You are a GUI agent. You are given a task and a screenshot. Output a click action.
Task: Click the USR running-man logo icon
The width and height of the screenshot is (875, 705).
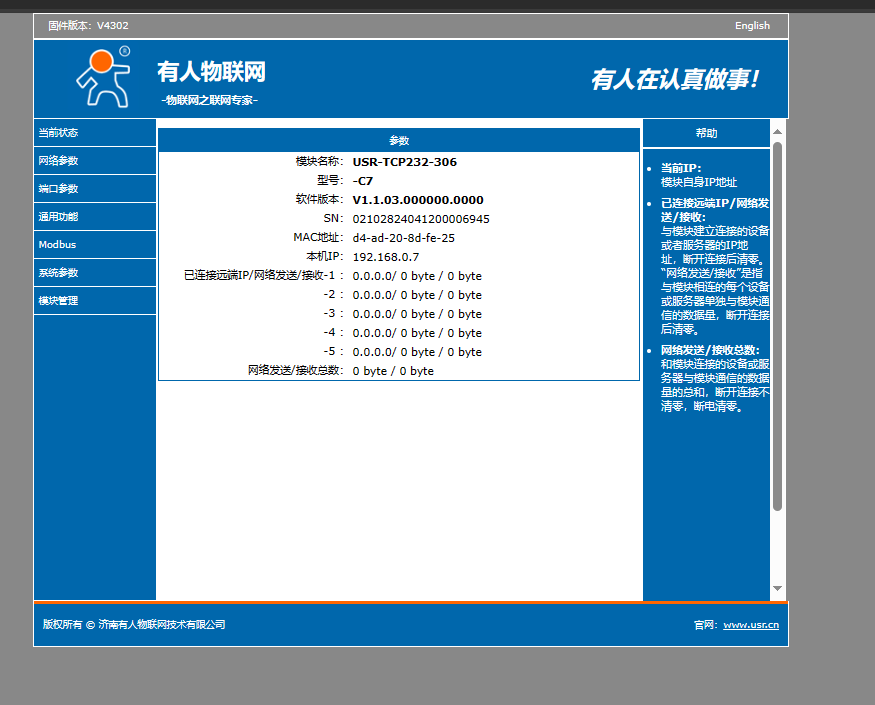[104, 78]
